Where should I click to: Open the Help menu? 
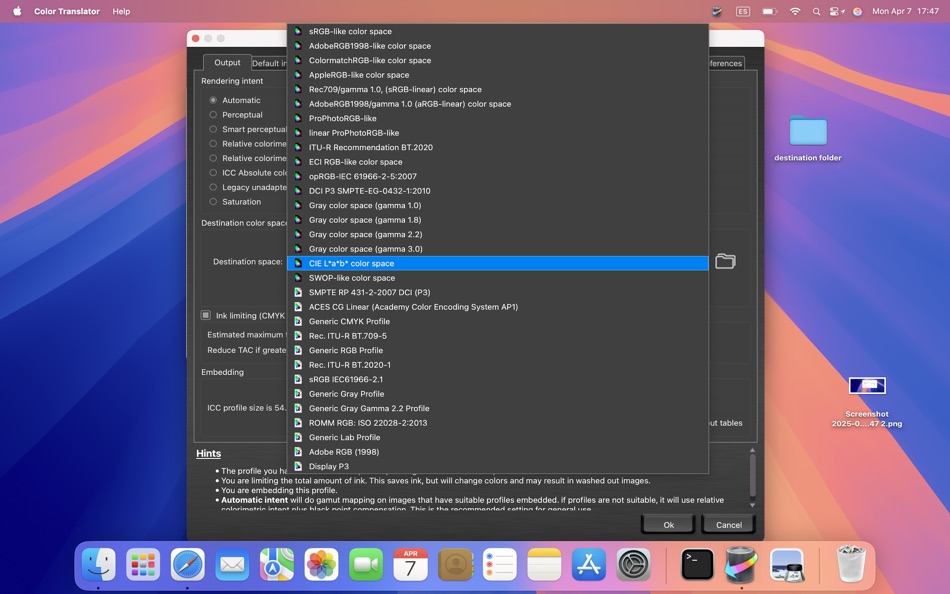point(121,11)
